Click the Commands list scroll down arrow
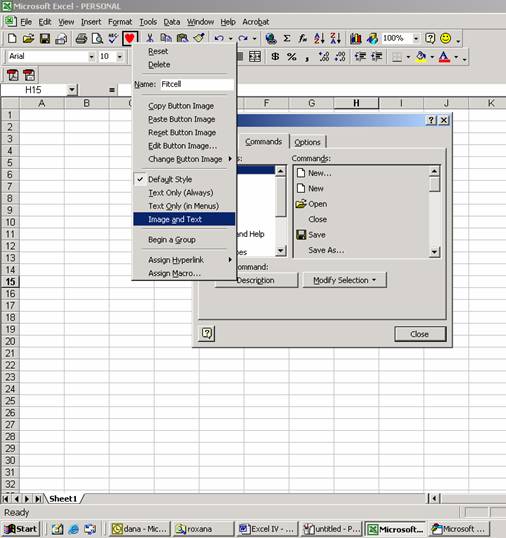The height and width of the screenshot is (538, 506). click(434, 252)
